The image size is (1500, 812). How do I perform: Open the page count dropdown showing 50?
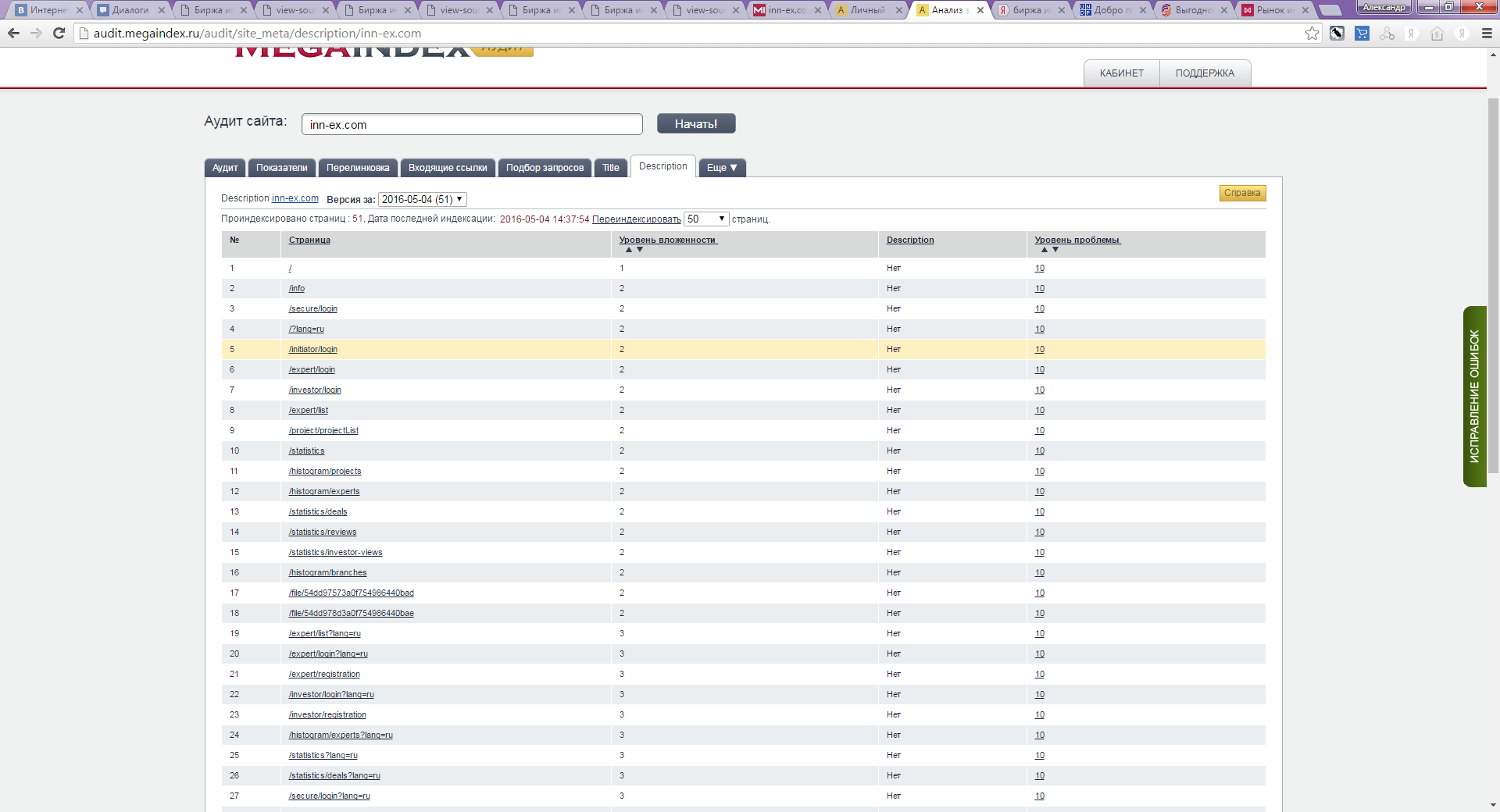706,219
